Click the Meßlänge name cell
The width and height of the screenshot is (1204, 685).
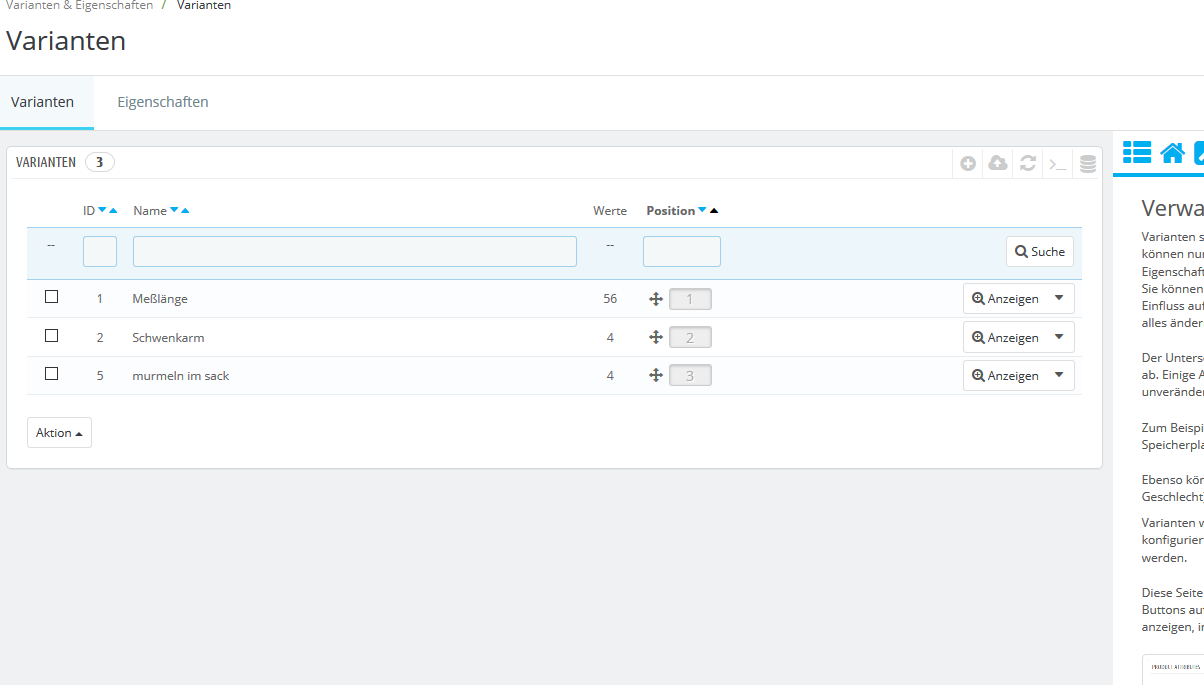point(160,298)
